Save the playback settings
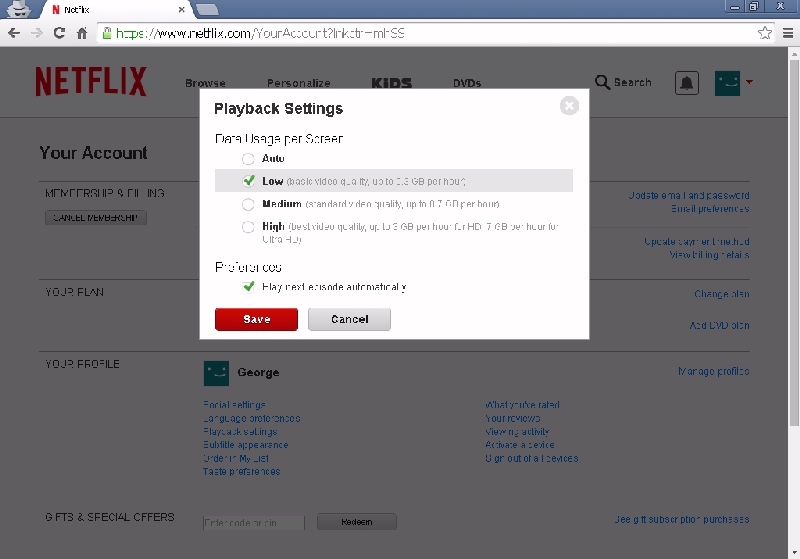 pos(256,319)
